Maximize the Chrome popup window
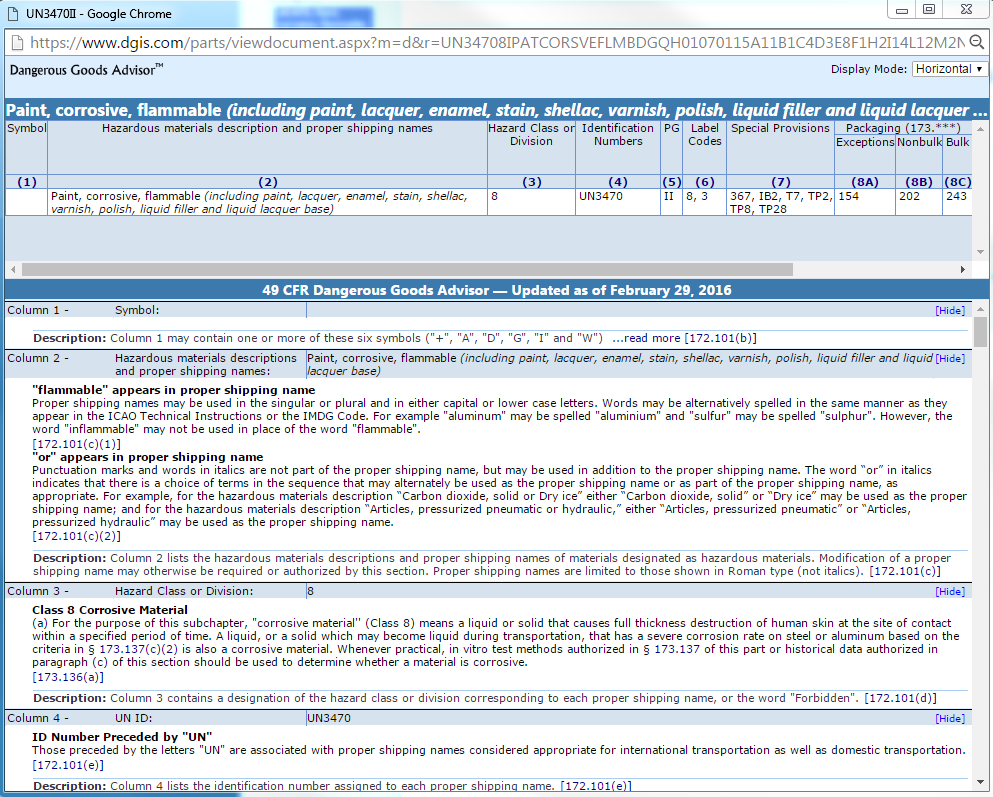993x797 pixels. pos(929,10)
